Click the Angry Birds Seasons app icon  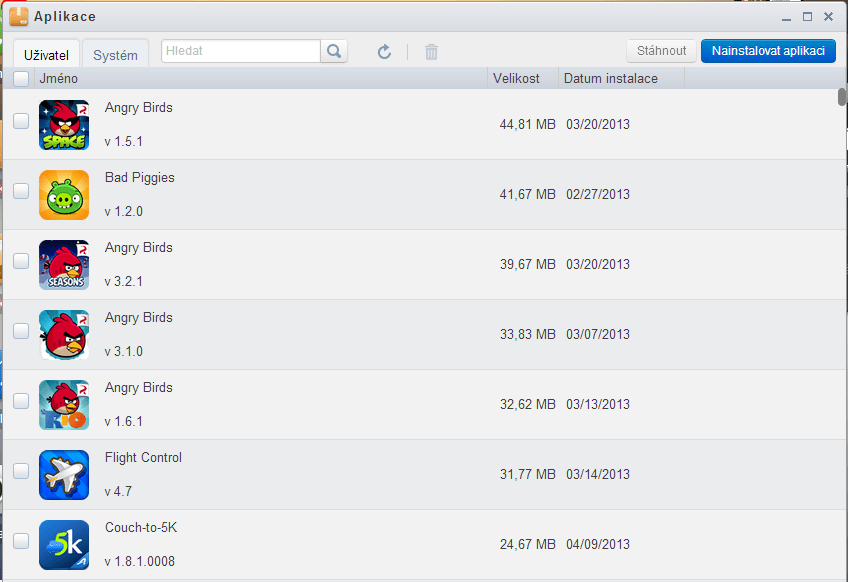click(64, 265)
